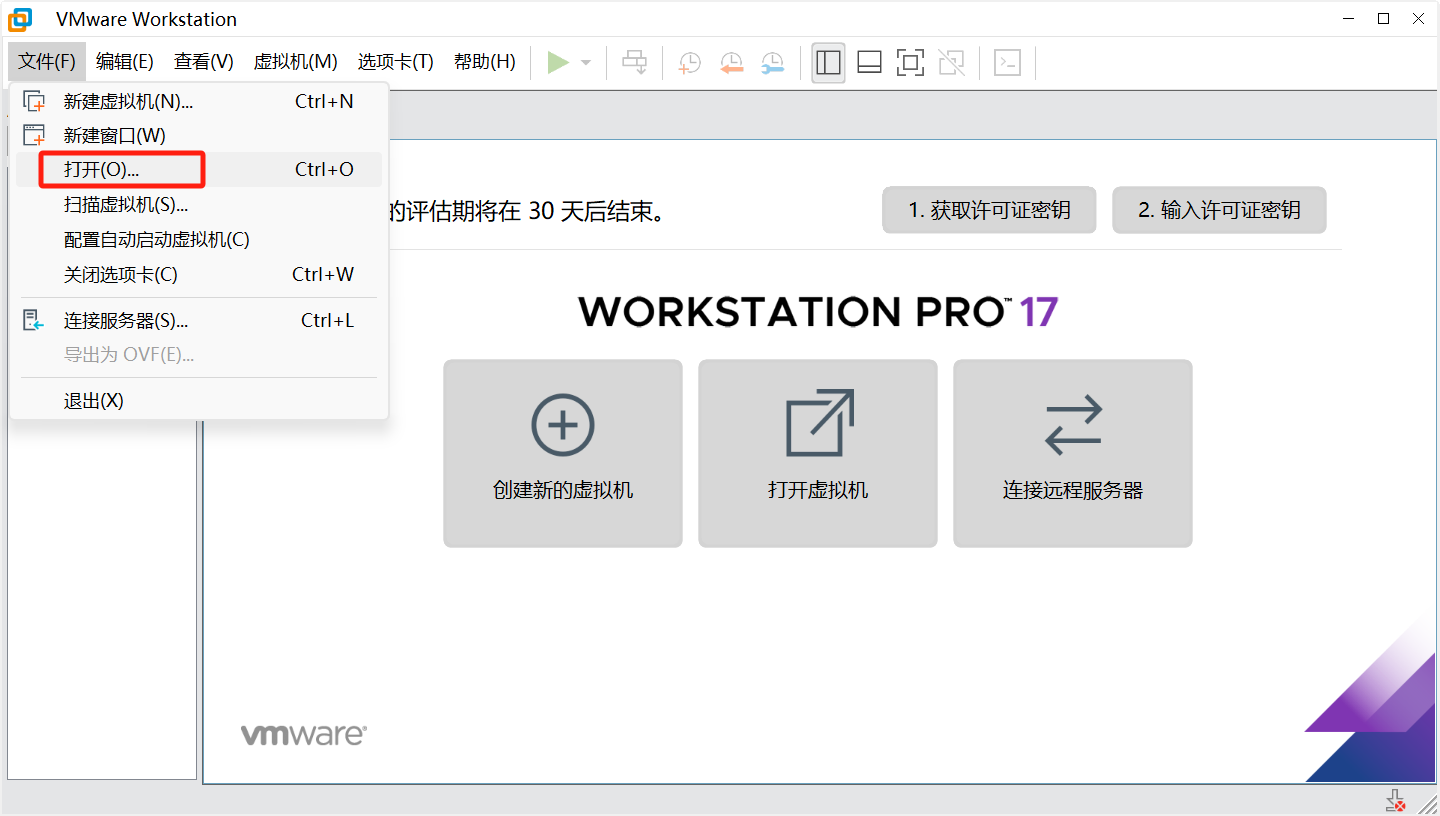Select 新建虚拟机(N)... menu entry
This screenshot has width=1440, height=816.
[199, 101]
